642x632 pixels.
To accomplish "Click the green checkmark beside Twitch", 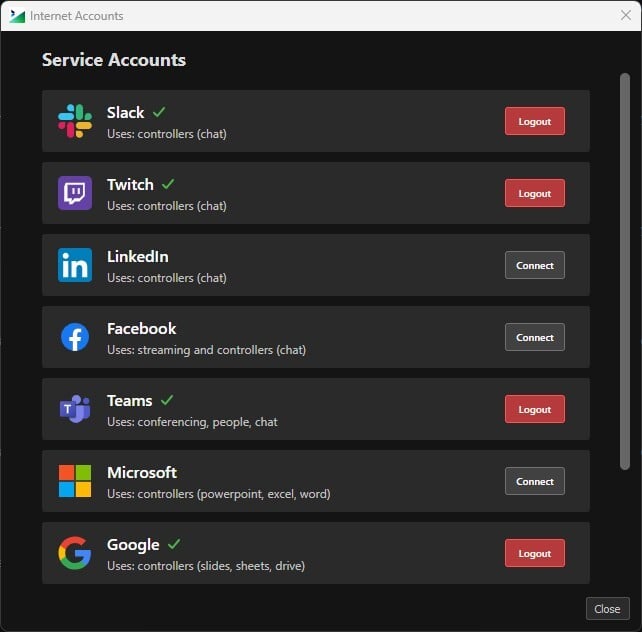I will [168, 184].
